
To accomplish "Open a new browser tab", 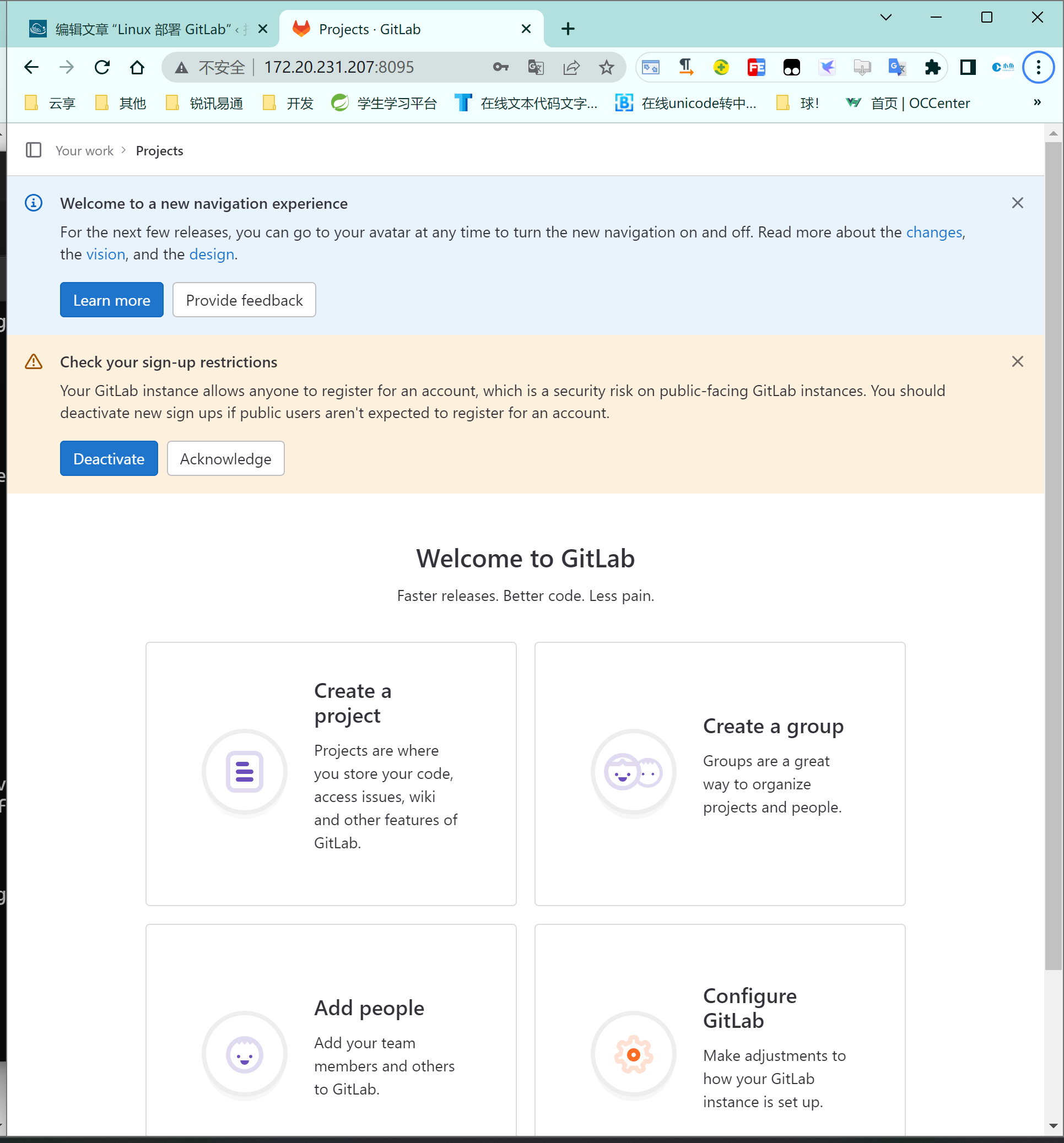I will pos(568,29).
